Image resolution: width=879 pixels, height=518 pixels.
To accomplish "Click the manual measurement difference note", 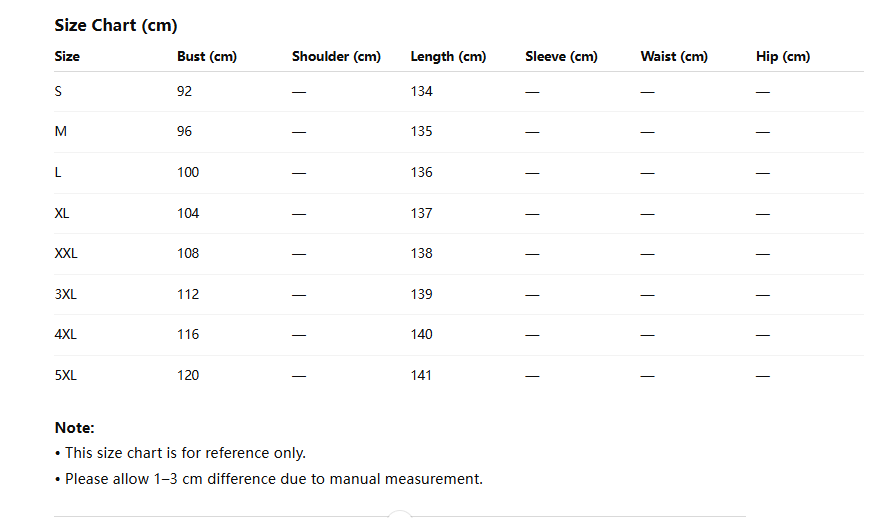I will (269, 479).
